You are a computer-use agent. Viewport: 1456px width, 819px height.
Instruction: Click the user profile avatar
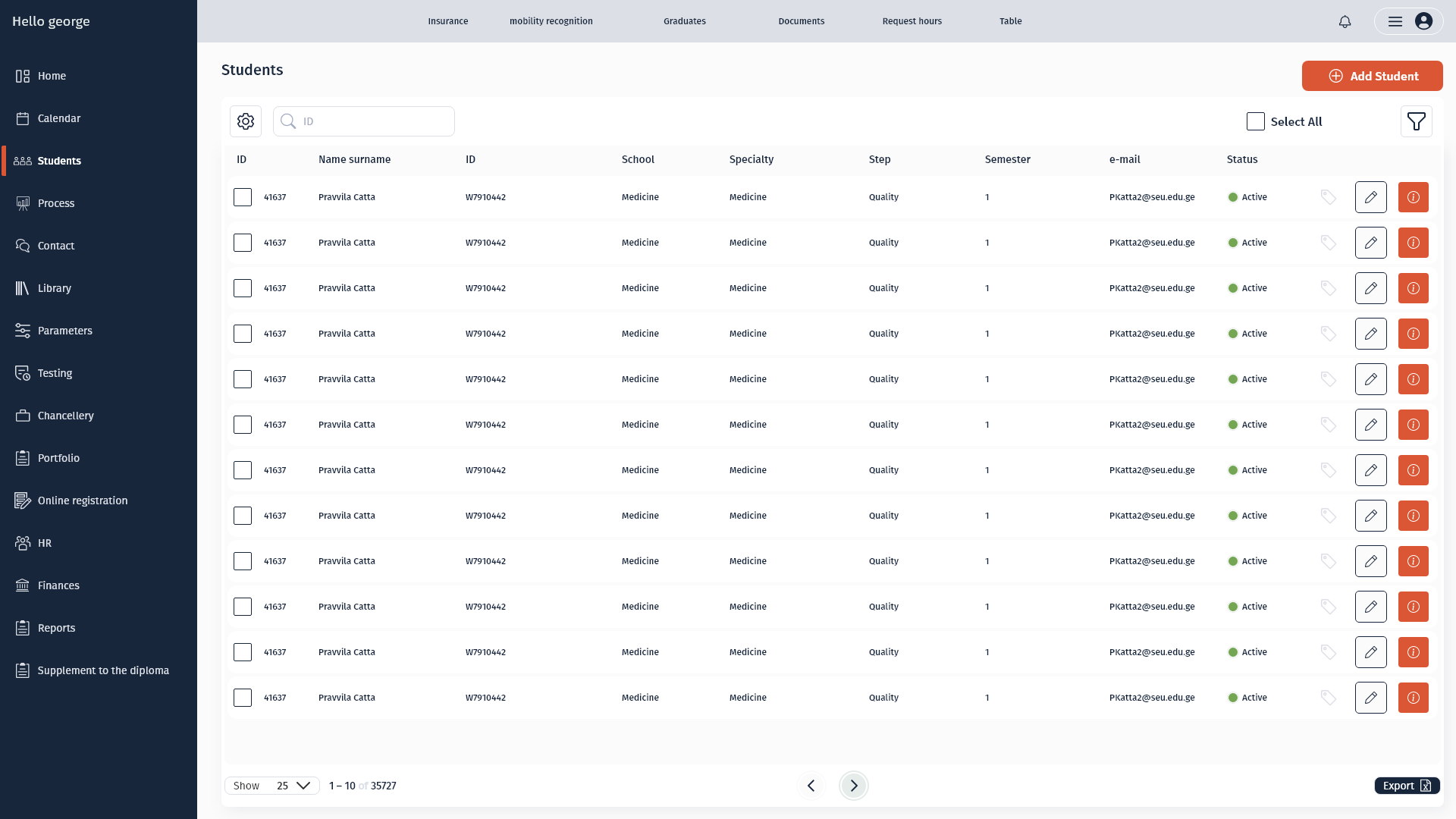click(1424, 21)
